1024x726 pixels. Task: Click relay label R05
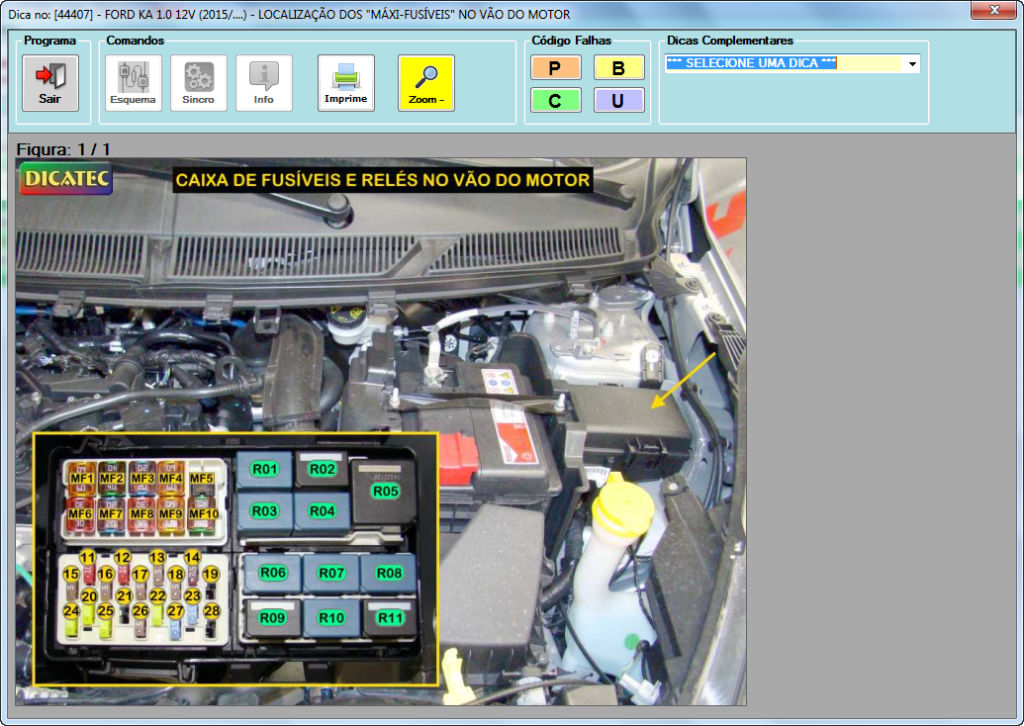385,491
